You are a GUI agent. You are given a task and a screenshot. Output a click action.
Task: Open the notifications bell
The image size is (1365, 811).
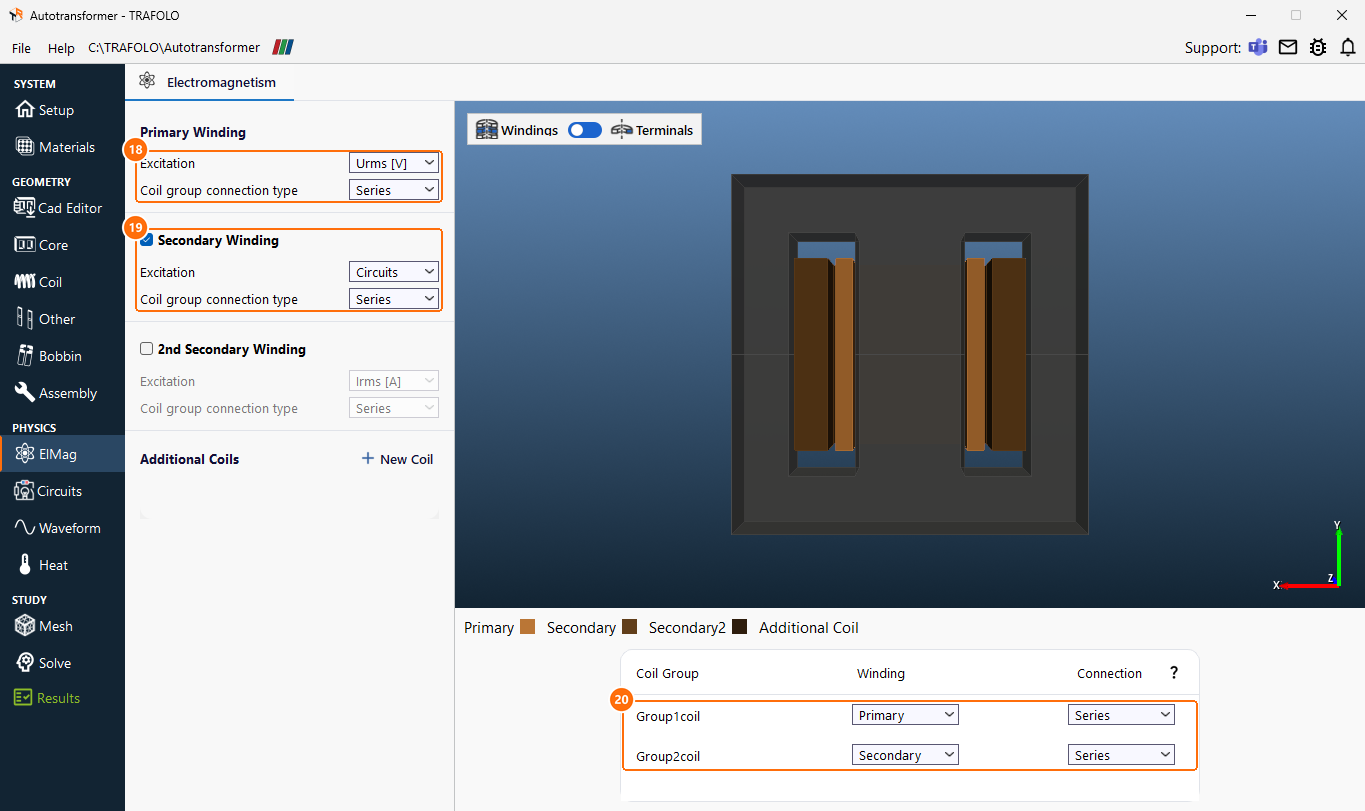[x=1348, y=47]
